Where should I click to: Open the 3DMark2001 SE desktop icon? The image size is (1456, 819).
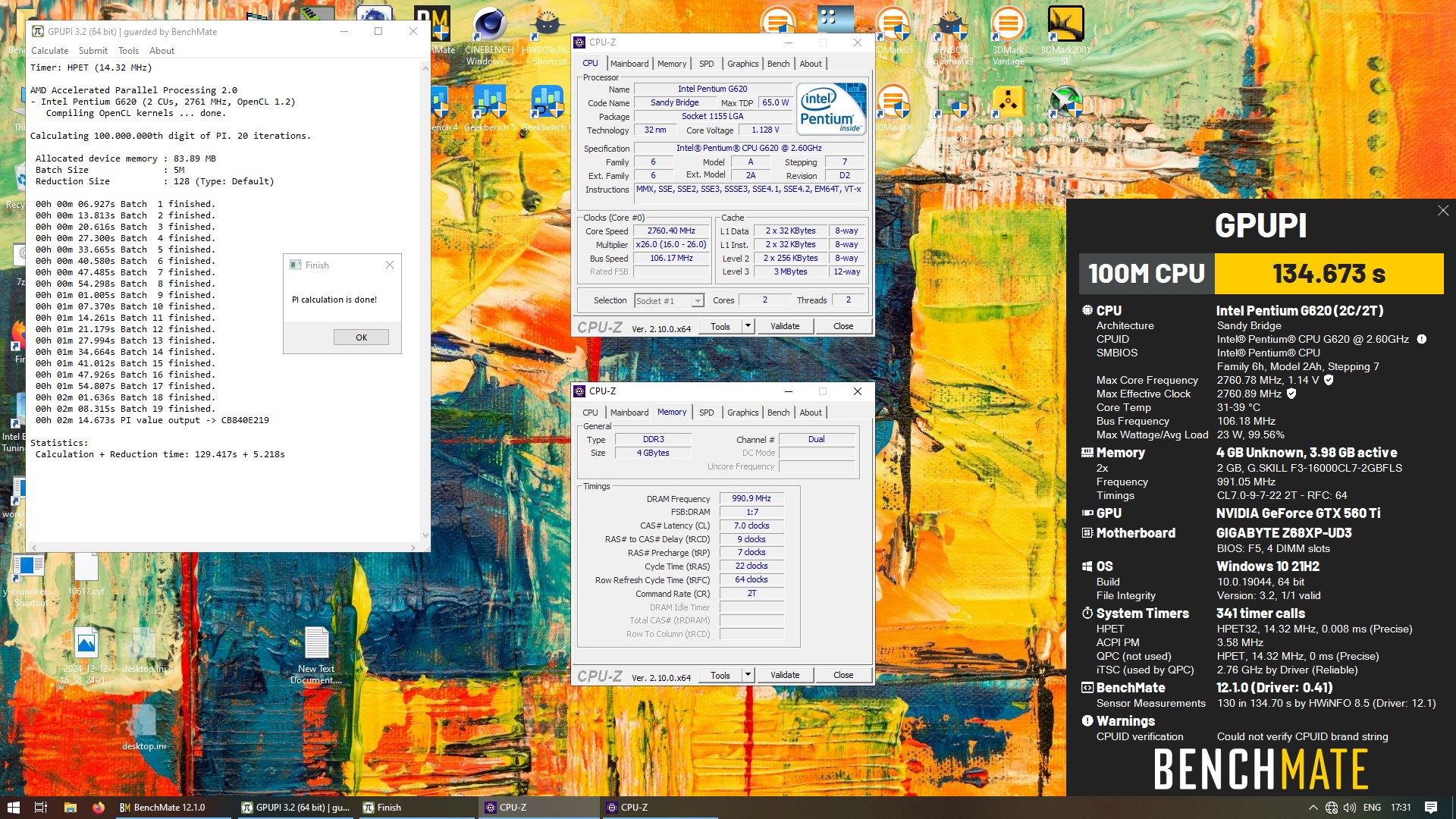click(1065, 36)
